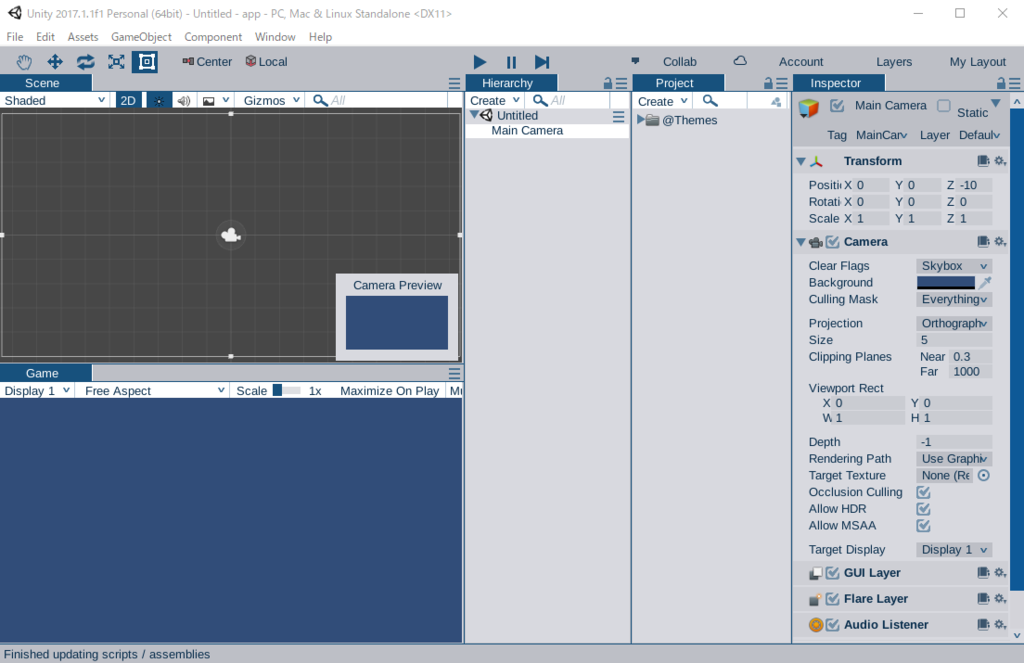
Task: Open the GameObject menu
Action: 143,36
